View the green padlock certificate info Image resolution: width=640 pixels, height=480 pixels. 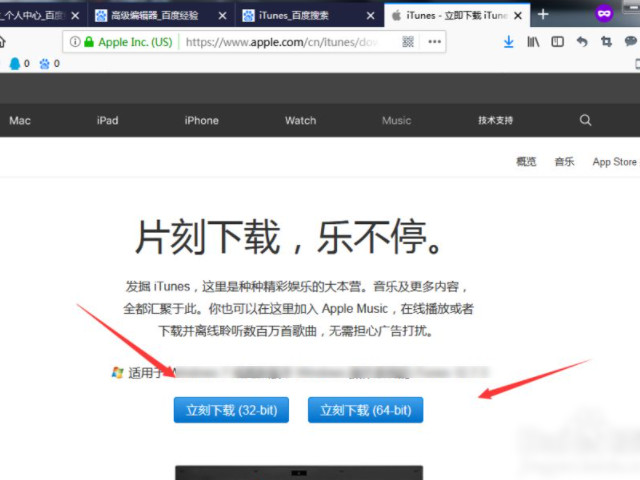[x=89, y=42]
